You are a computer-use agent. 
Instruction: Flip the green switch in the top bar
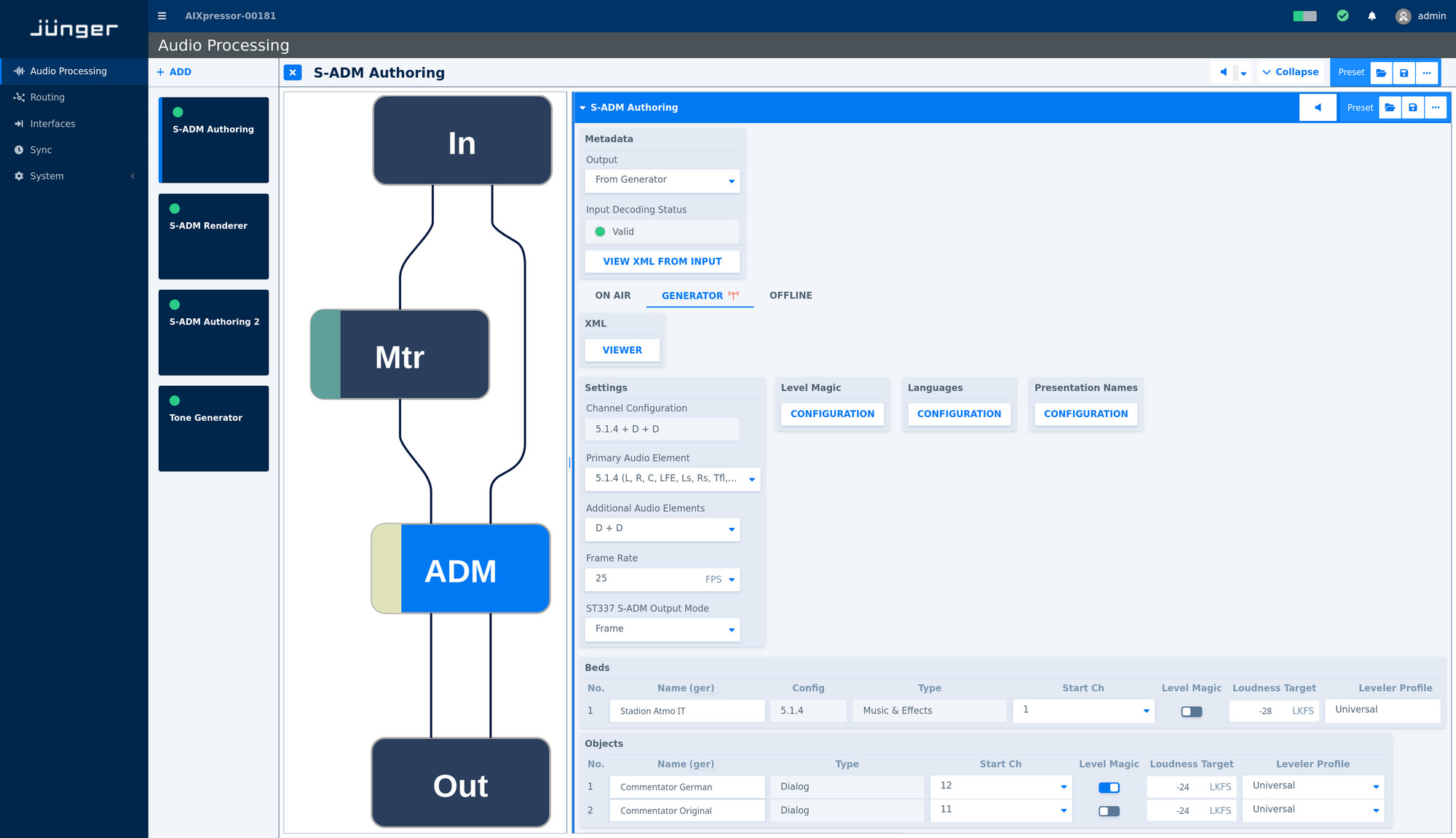point(1304,15)
